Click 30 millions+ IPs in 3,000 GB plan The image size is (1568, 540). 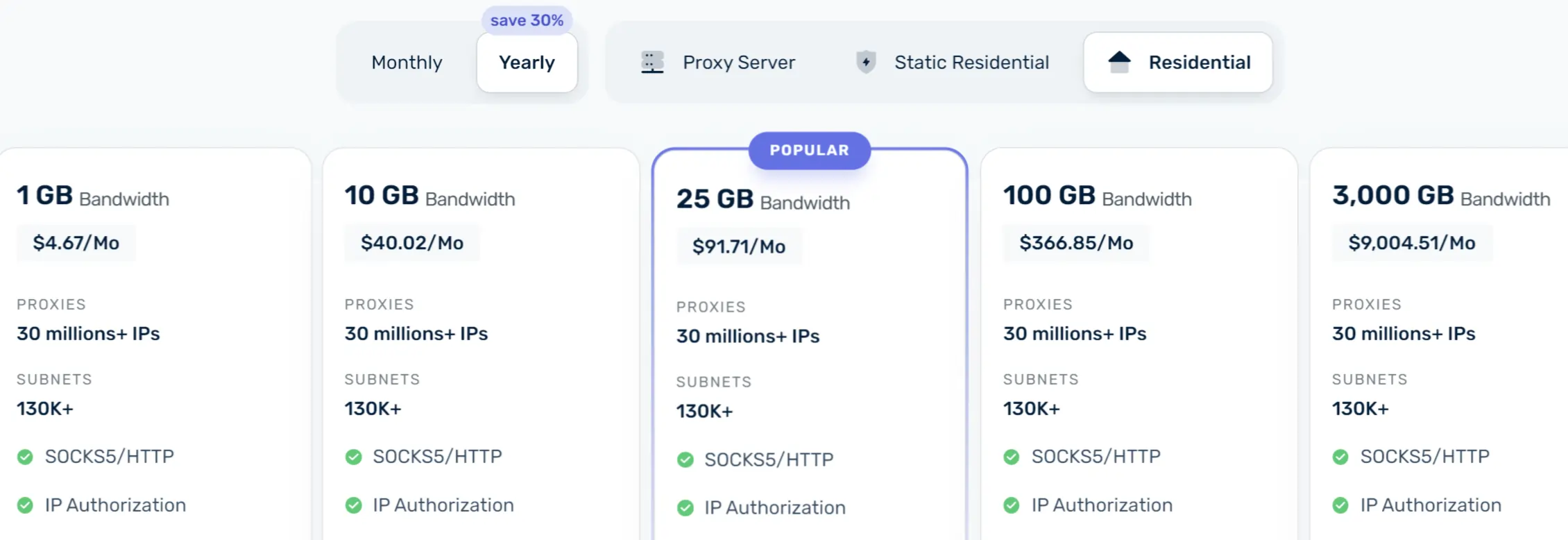pos(1404,334)
